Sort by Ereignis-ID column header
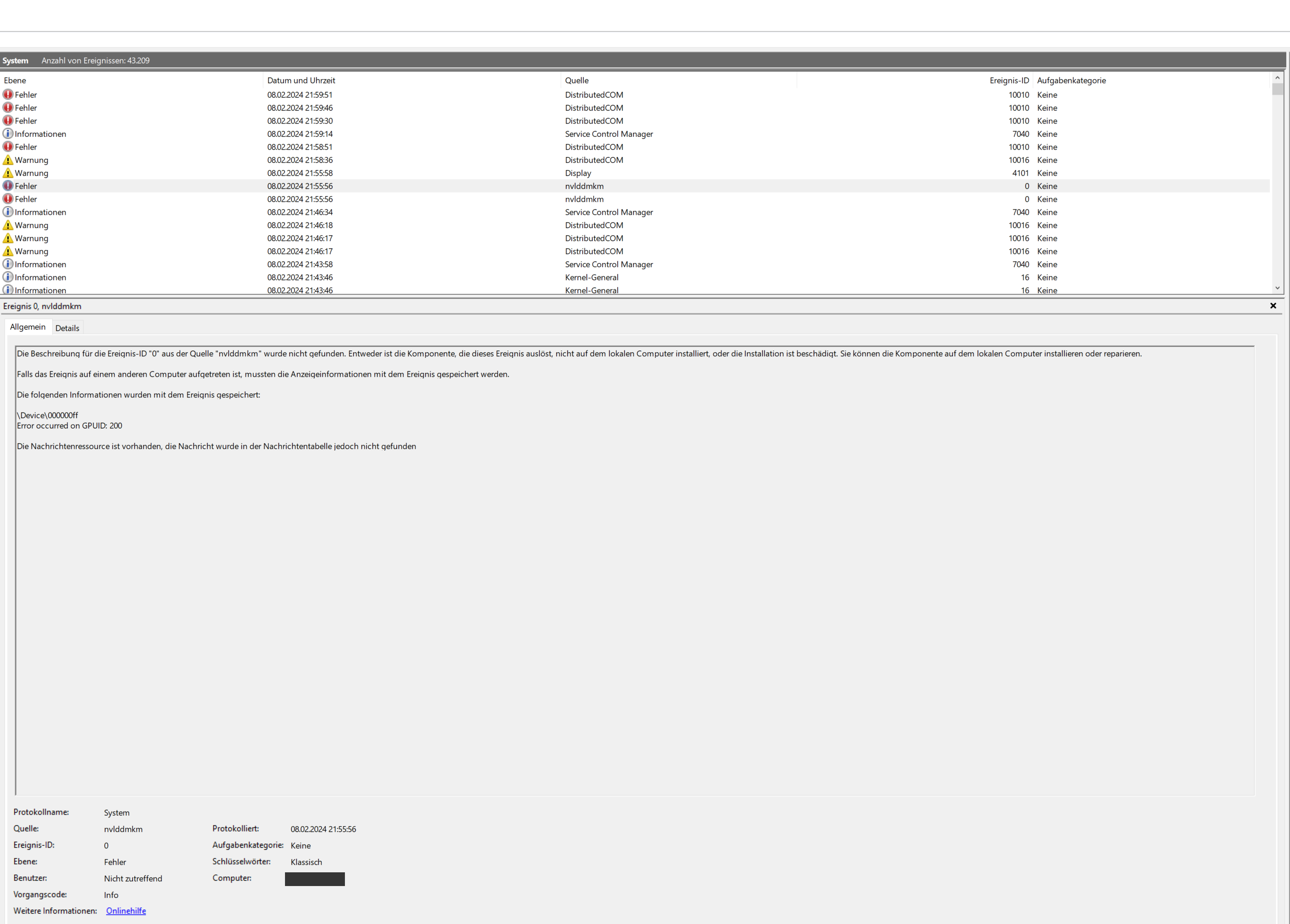This screenshot has width=1290, height=924. [1009, 81]
